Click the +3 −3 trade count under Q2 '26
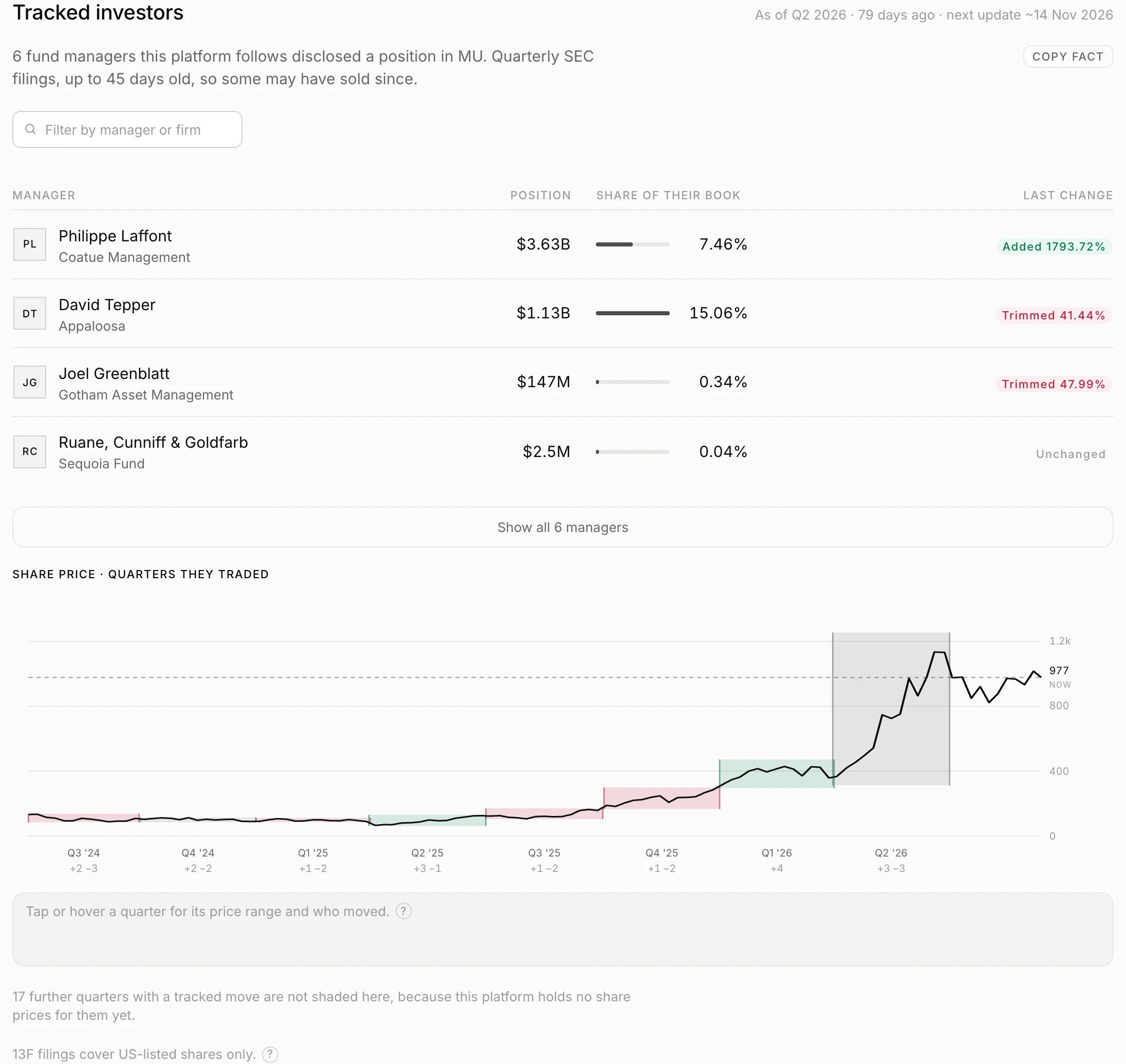This screenshot has height=1064, width=1126. [x=891, y=869]
